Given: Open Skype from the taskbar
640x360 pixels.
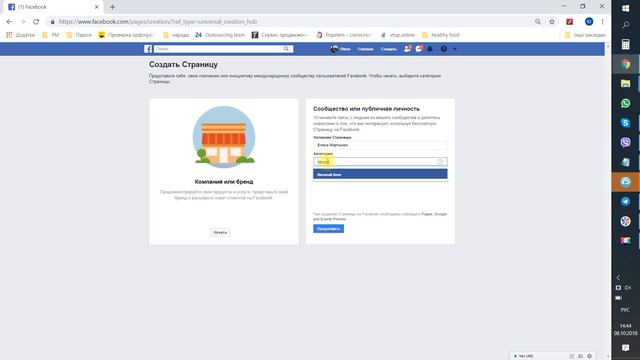Looking at the screenshot, I should click(x=625, y=123).
